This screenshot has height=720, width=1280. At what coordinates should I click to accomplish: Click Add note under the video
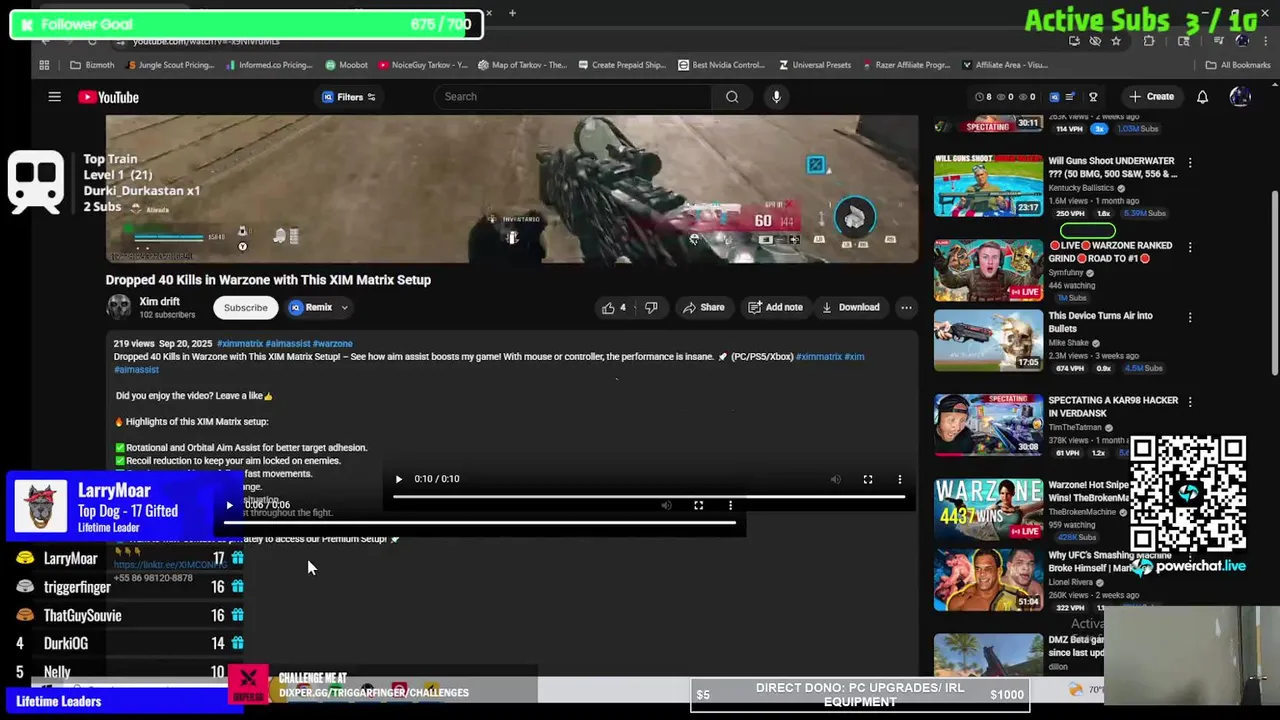coord(775,307)
